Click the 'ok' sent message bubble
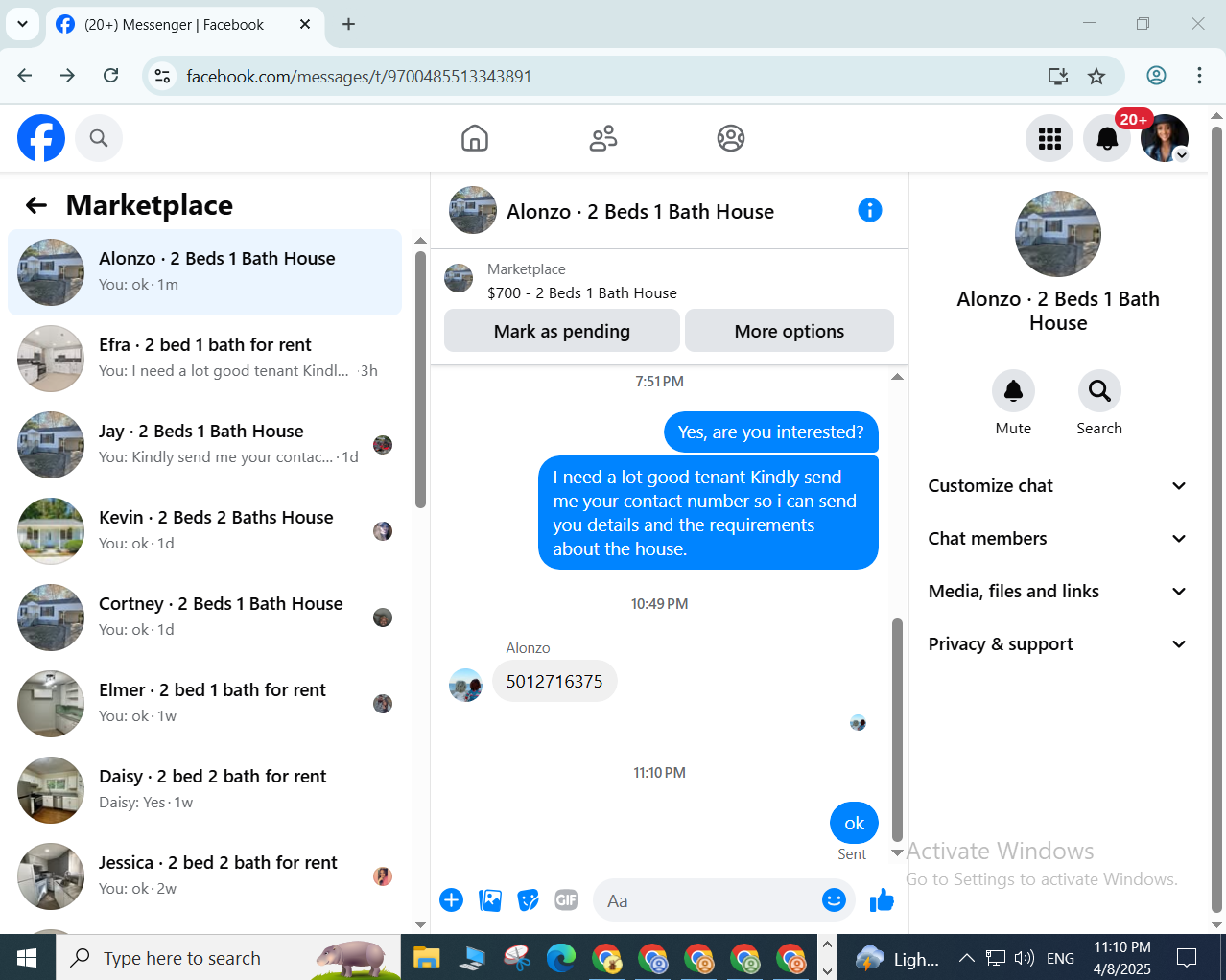This screenshot has height=980, width=1226. [854, 823]
